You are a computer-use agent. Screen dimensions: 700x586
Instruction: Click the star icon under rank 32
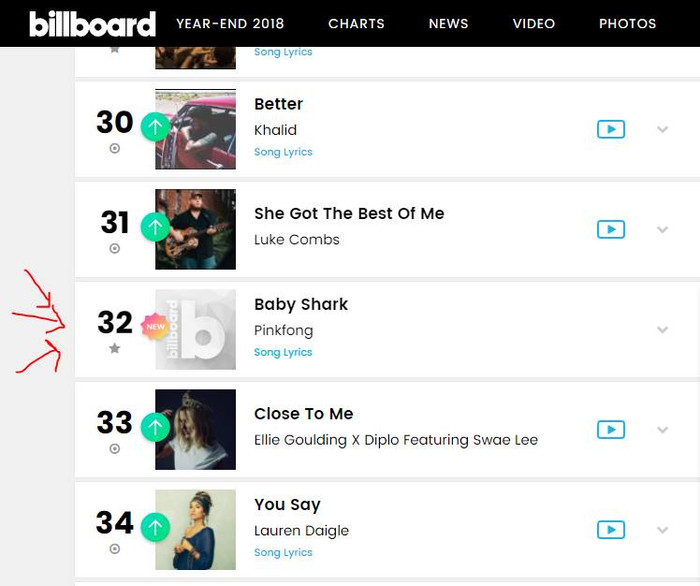[x=115, y=348]
